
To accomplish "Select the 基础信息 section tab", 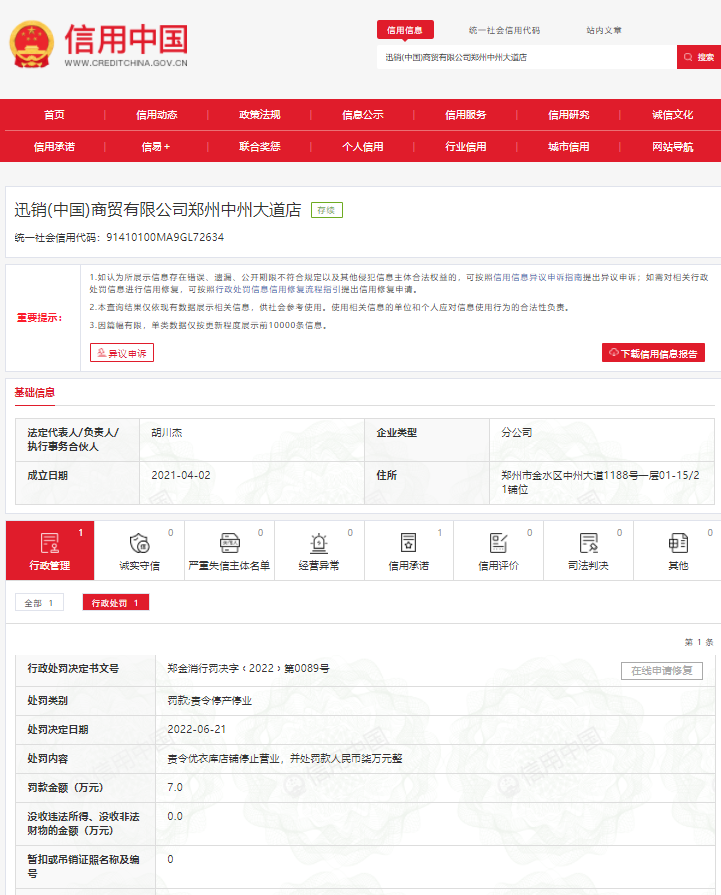I will pos(34,393).
